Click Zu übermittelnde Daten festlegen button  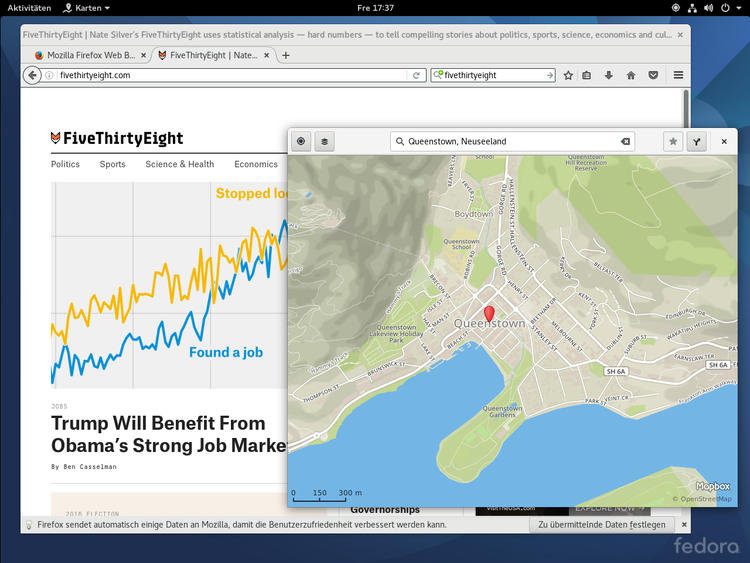[602, 525]
